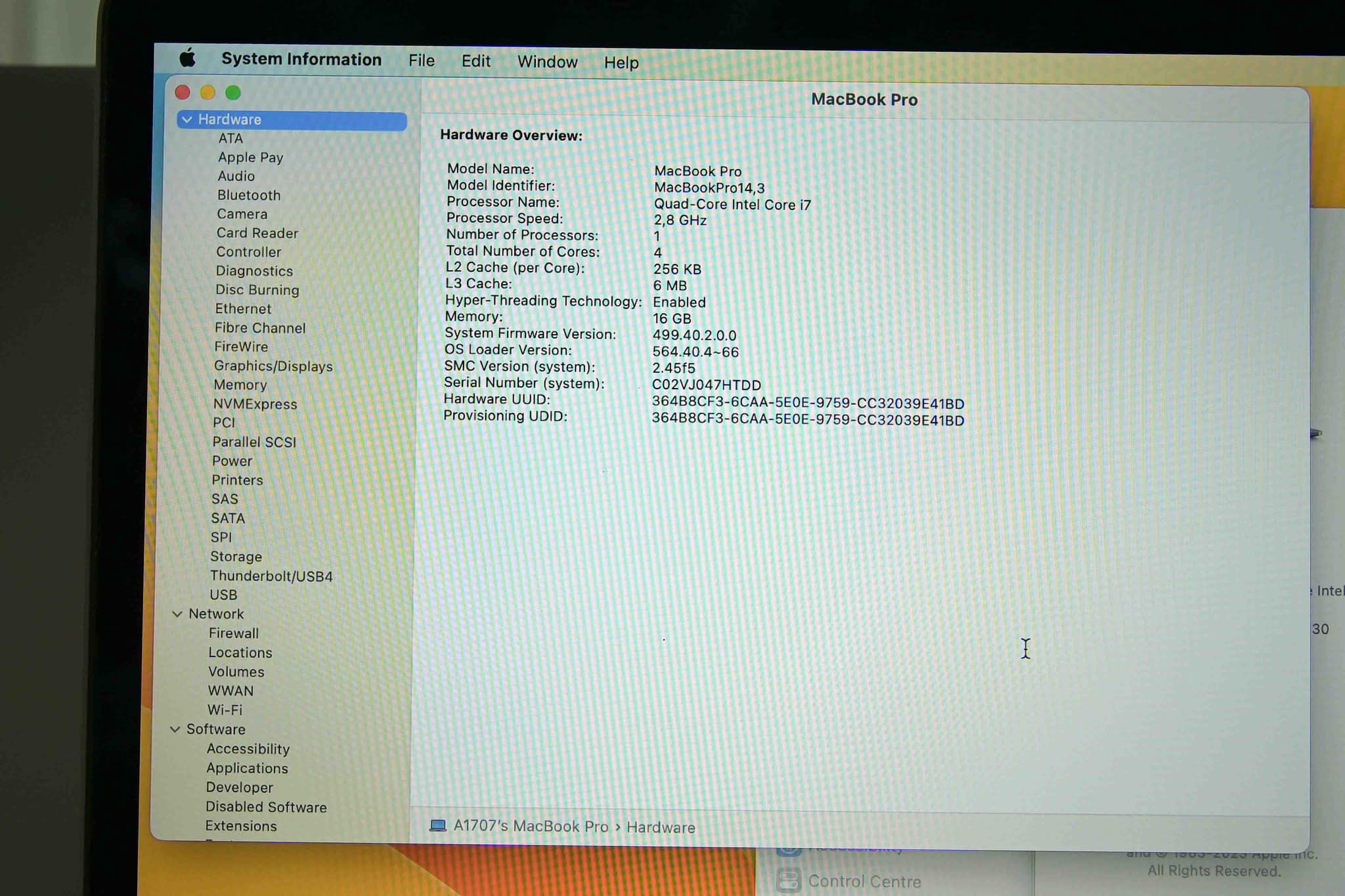The image size is (1345, 896).
Task: Select Diagnostics in the sidebar
Action: point(254,271)
